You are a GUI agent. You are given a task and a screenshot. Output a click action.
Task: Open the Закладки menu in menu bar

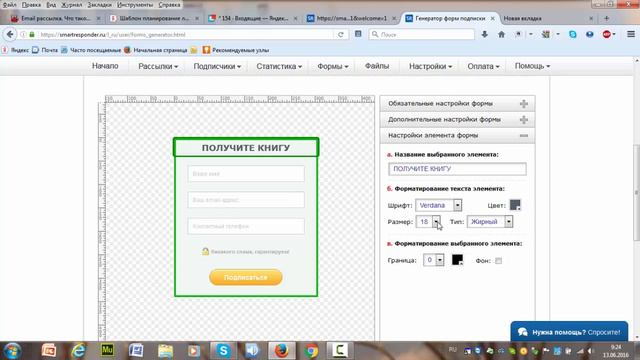pyautogui.click(x=99, y=5)
